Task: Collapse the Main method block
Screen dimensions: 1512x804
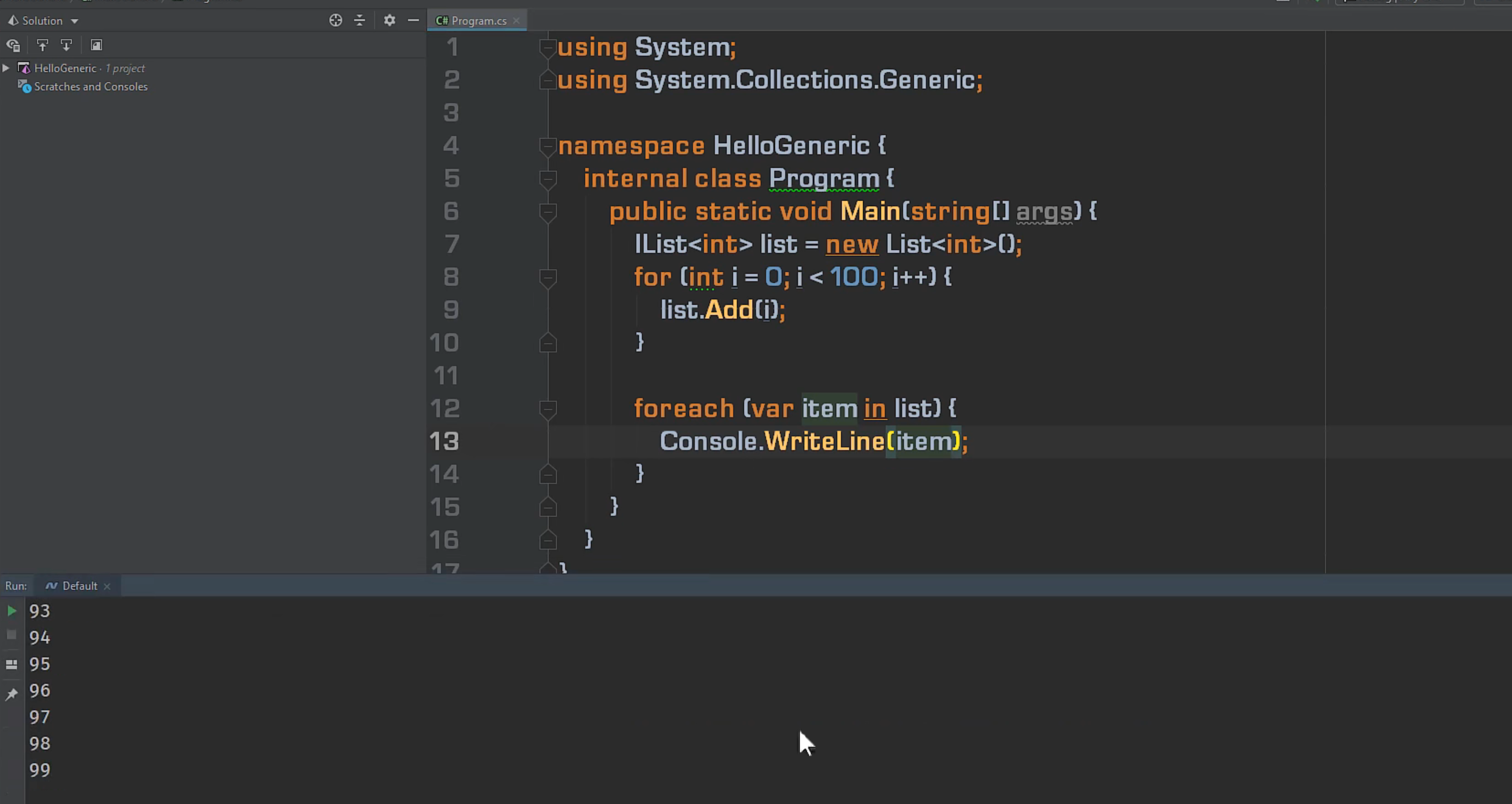Action: (548, 212)
